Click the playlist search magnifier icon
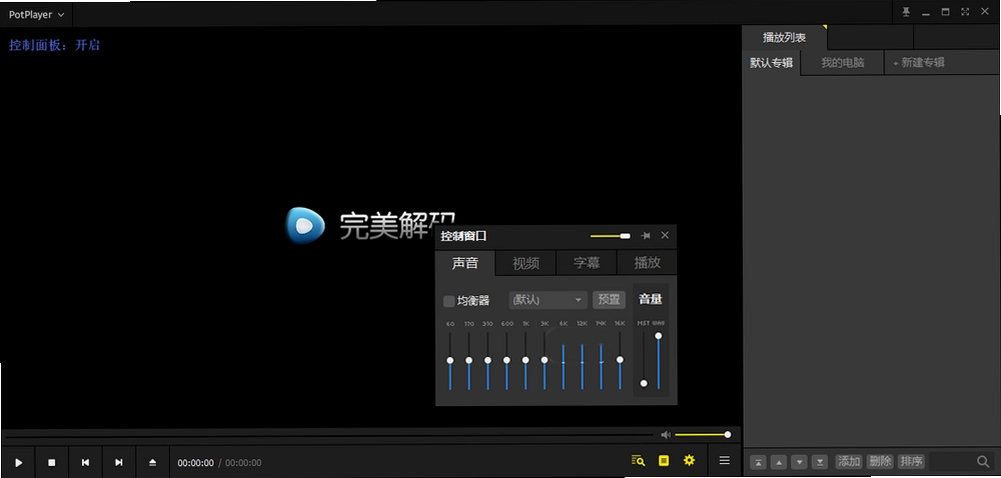The image size is (1001, 478). (x=983, y=461)
